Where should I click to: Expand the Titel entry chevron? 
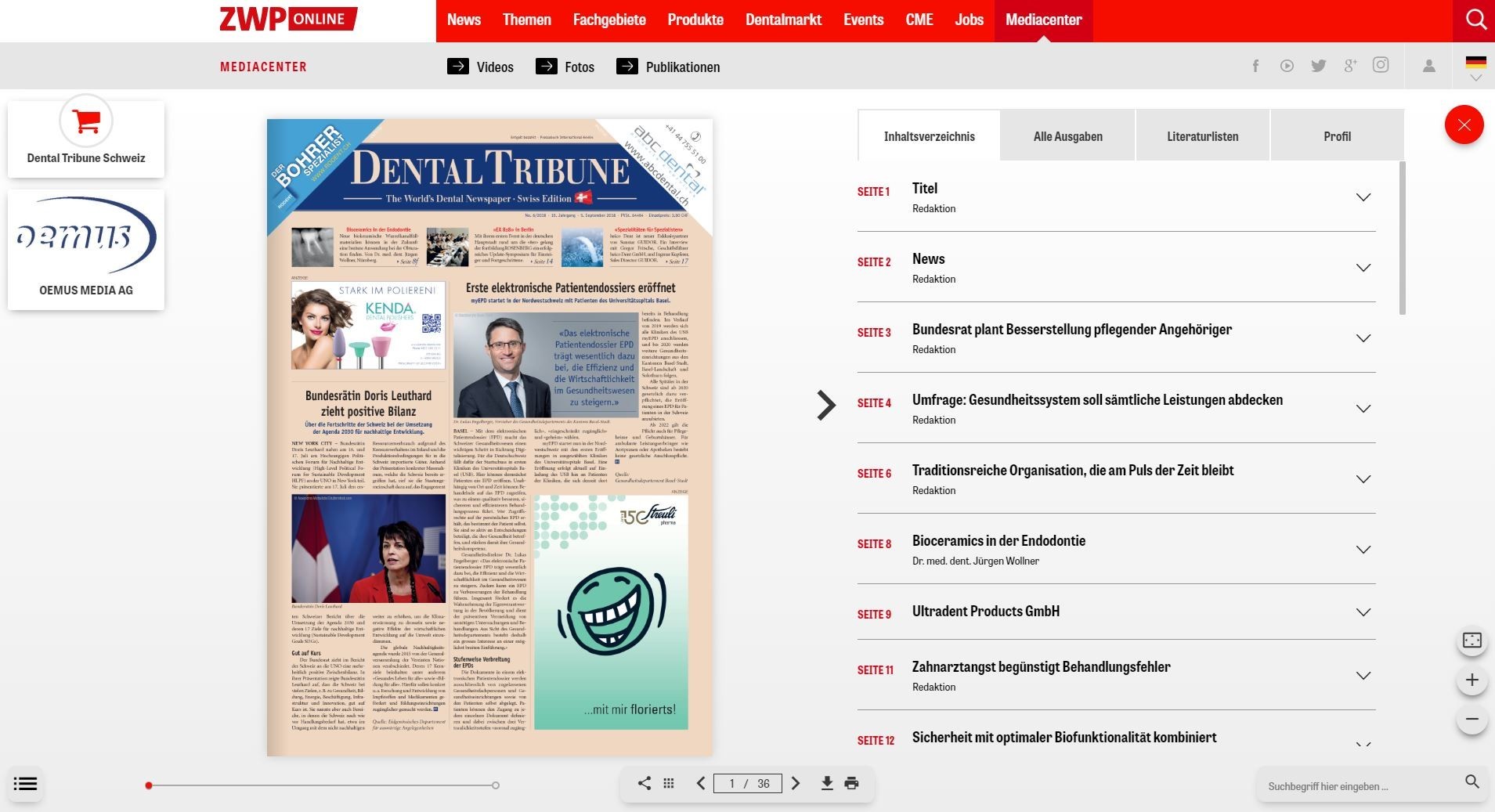(1363, 197)
